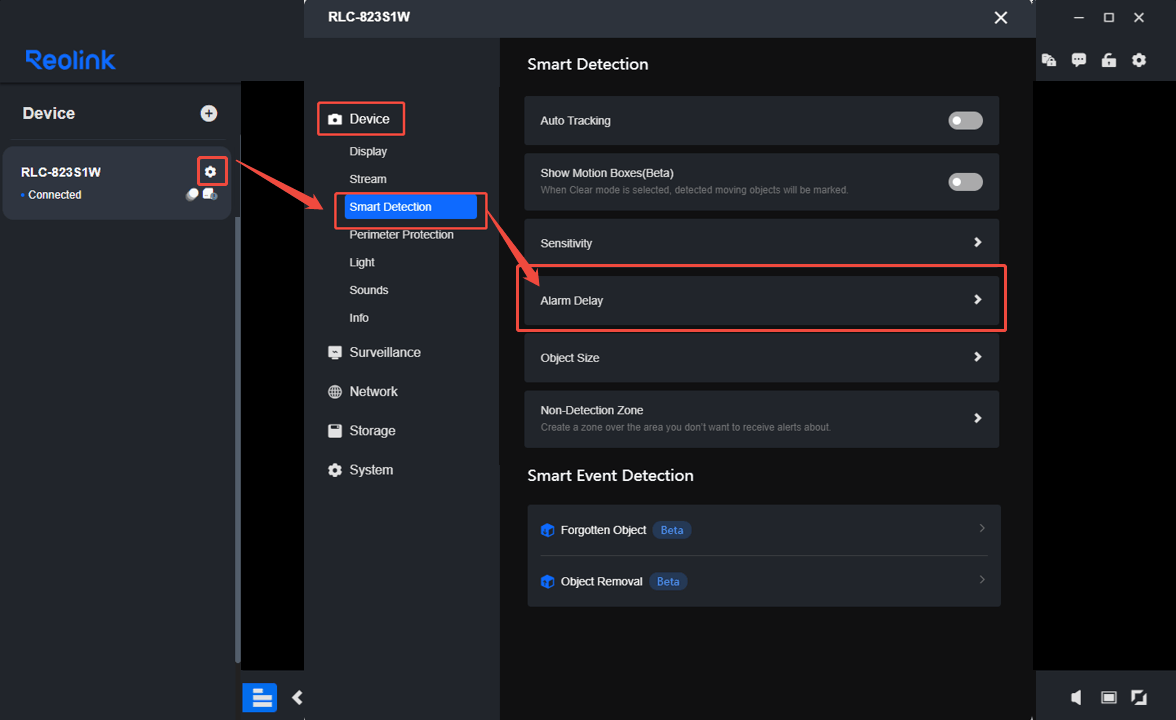The width and height of the screenshot is (1176, 720).
Task: Click the Reolink logo
Action: coord(70,60)
